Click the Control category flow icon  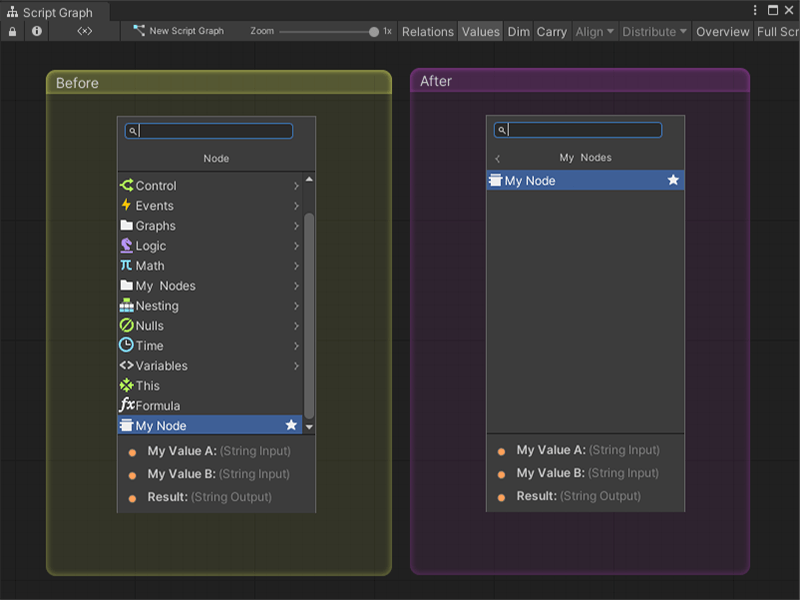(x=128, y=185)
